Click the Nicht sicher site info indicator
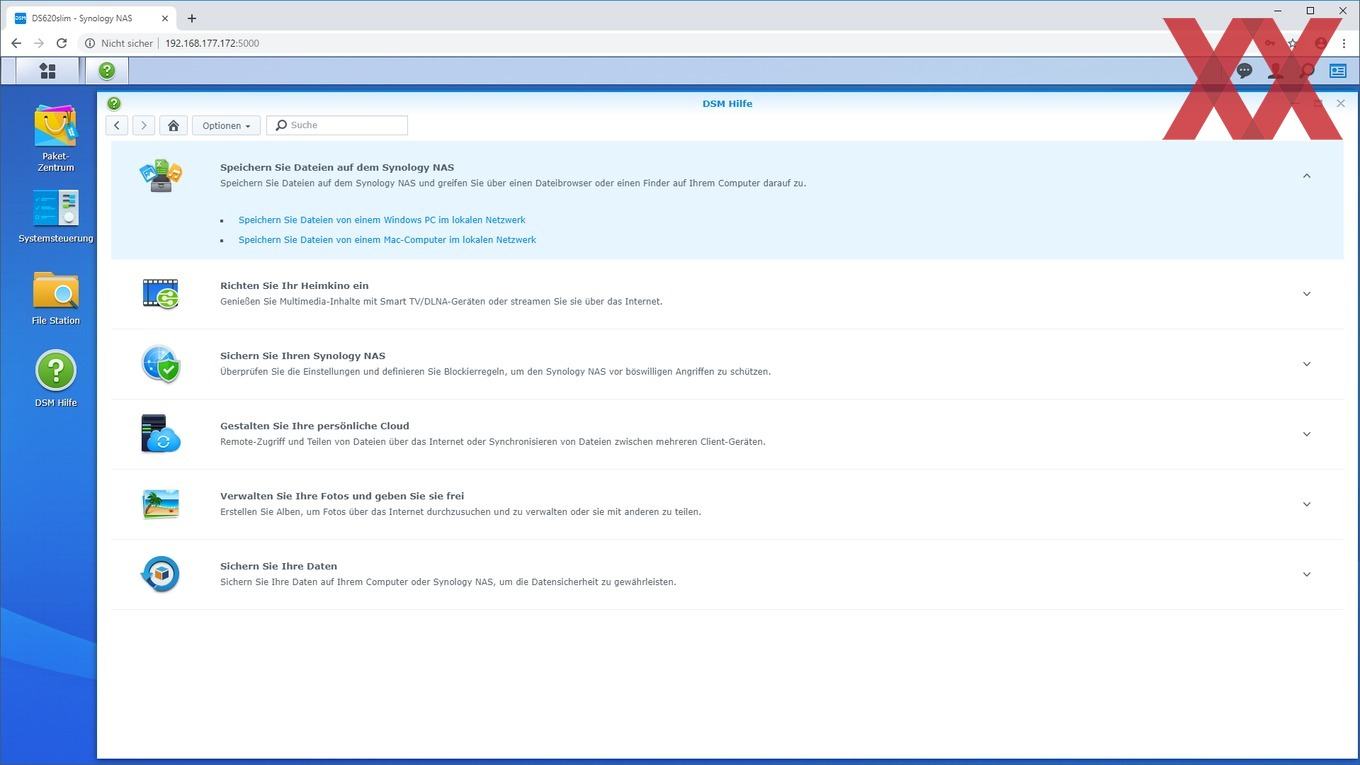Viewport: 1360px width, 765px height. 119,43
